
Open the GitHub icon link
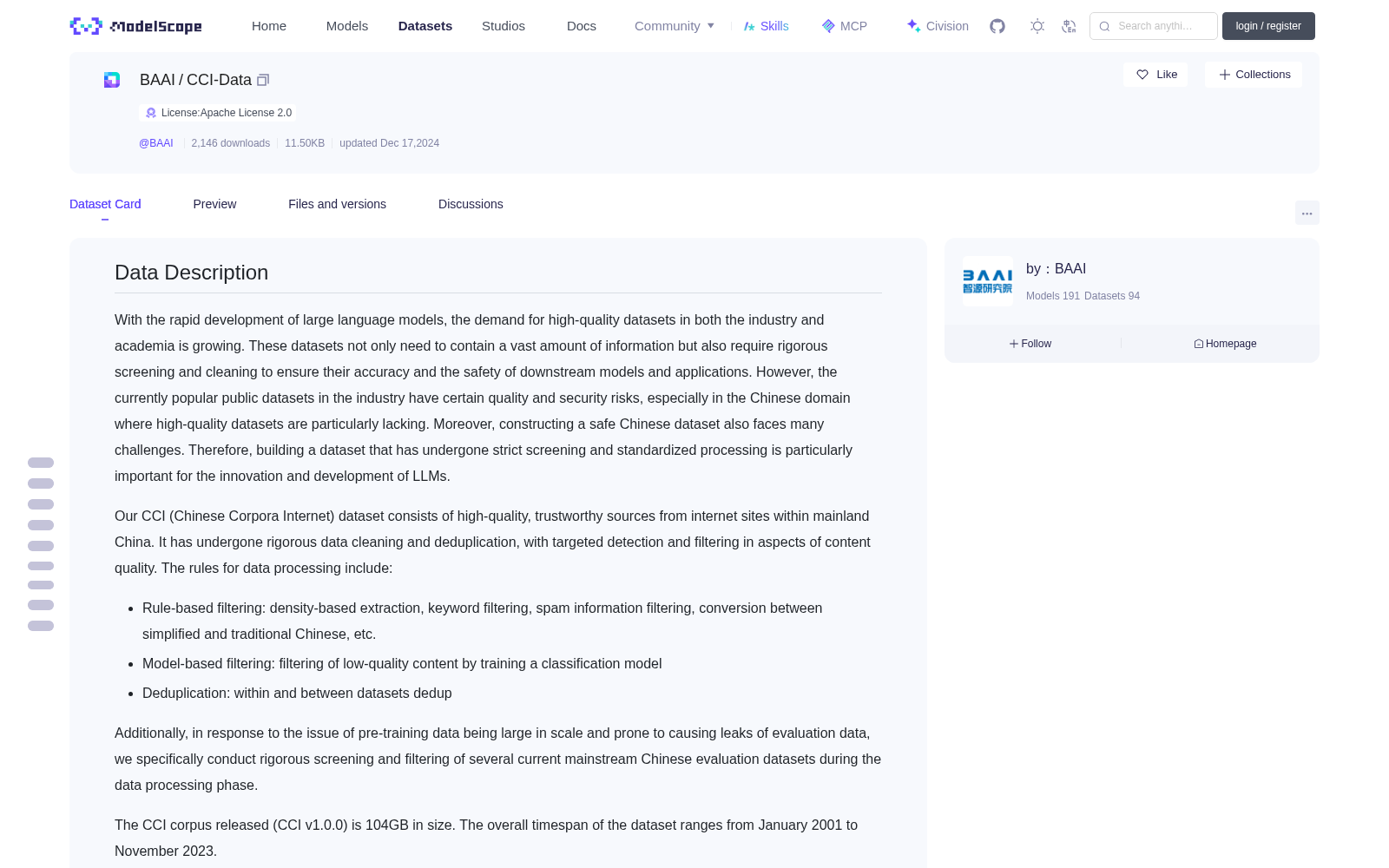click(997, 26)
